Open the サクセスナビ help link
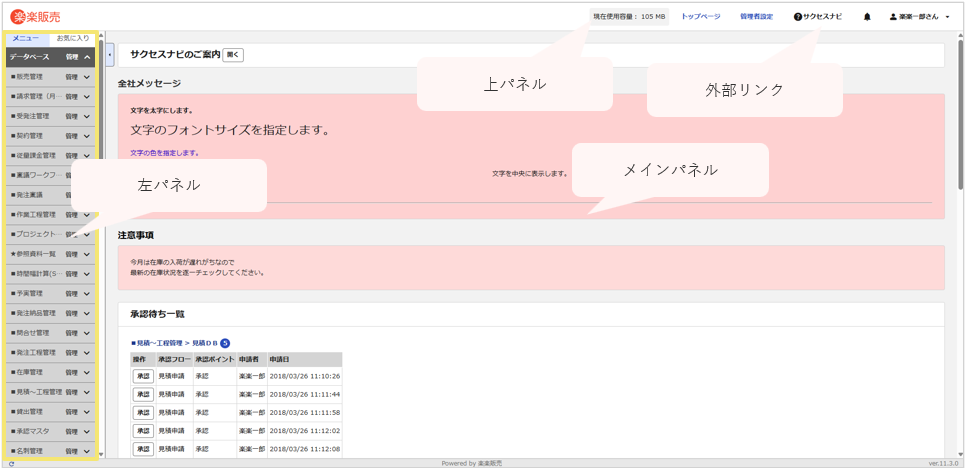The image size is (966, 469). [818, 17]
